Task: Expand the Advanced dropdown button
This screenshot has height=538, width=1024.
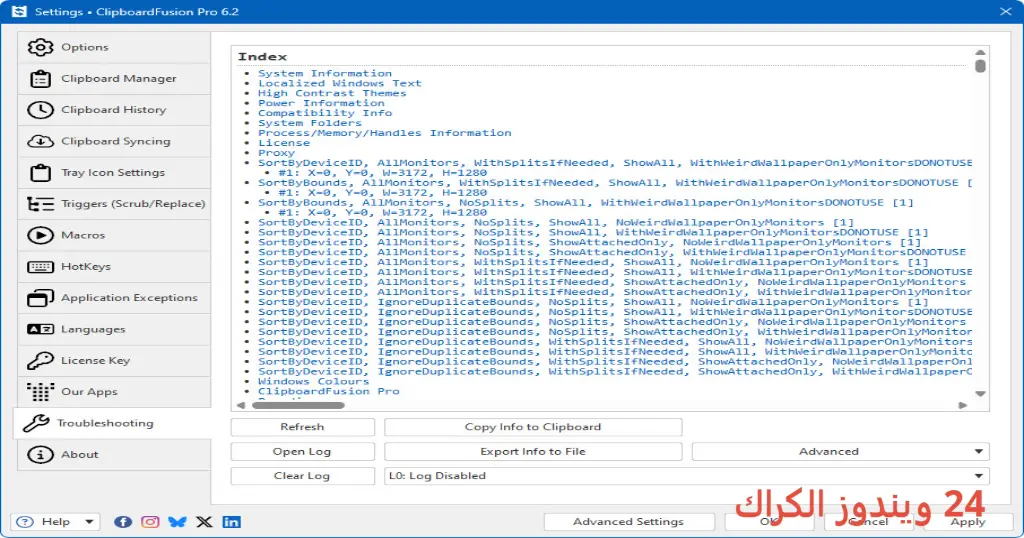Action: pos(840,451)
